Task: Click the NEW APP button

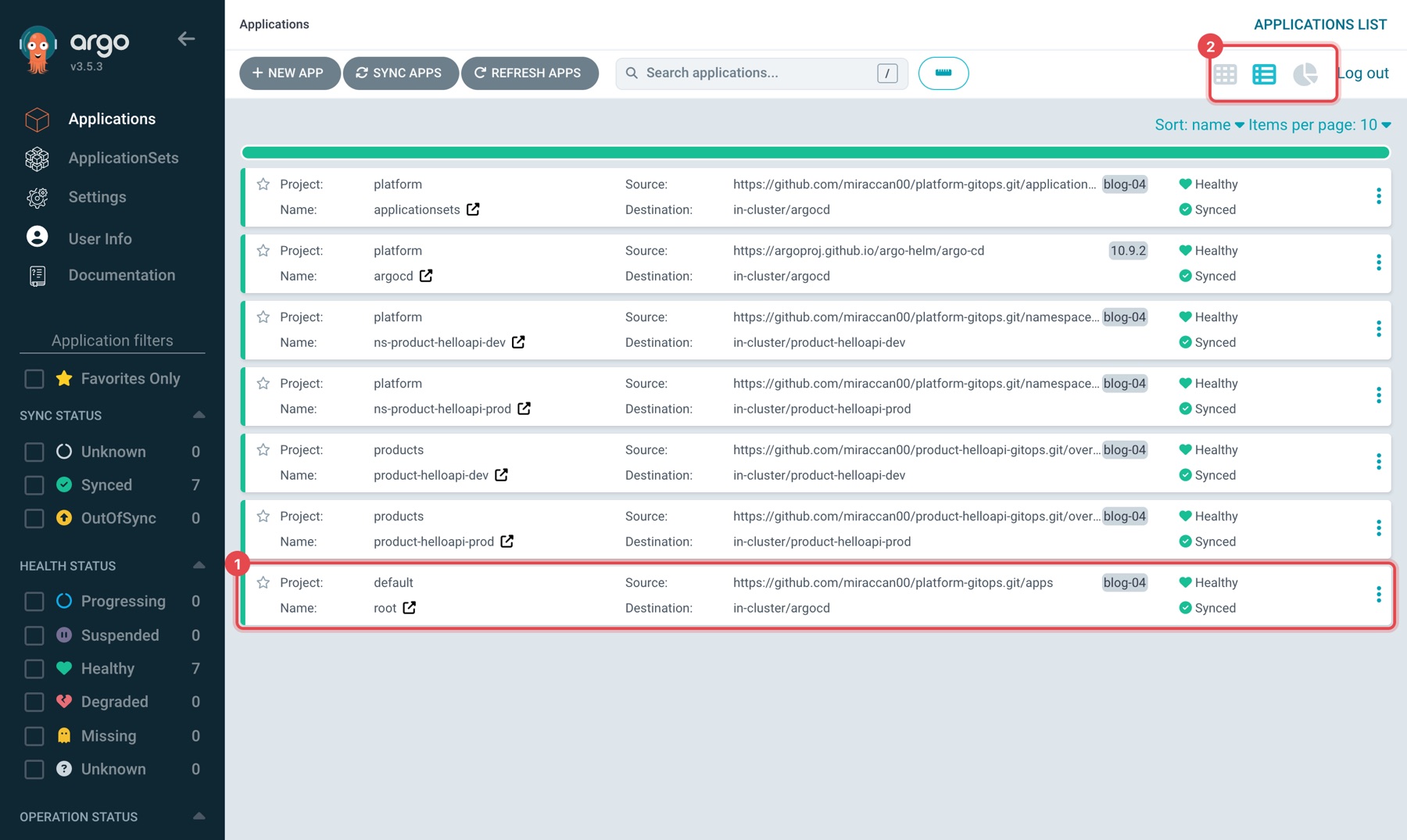Action: 289,73
